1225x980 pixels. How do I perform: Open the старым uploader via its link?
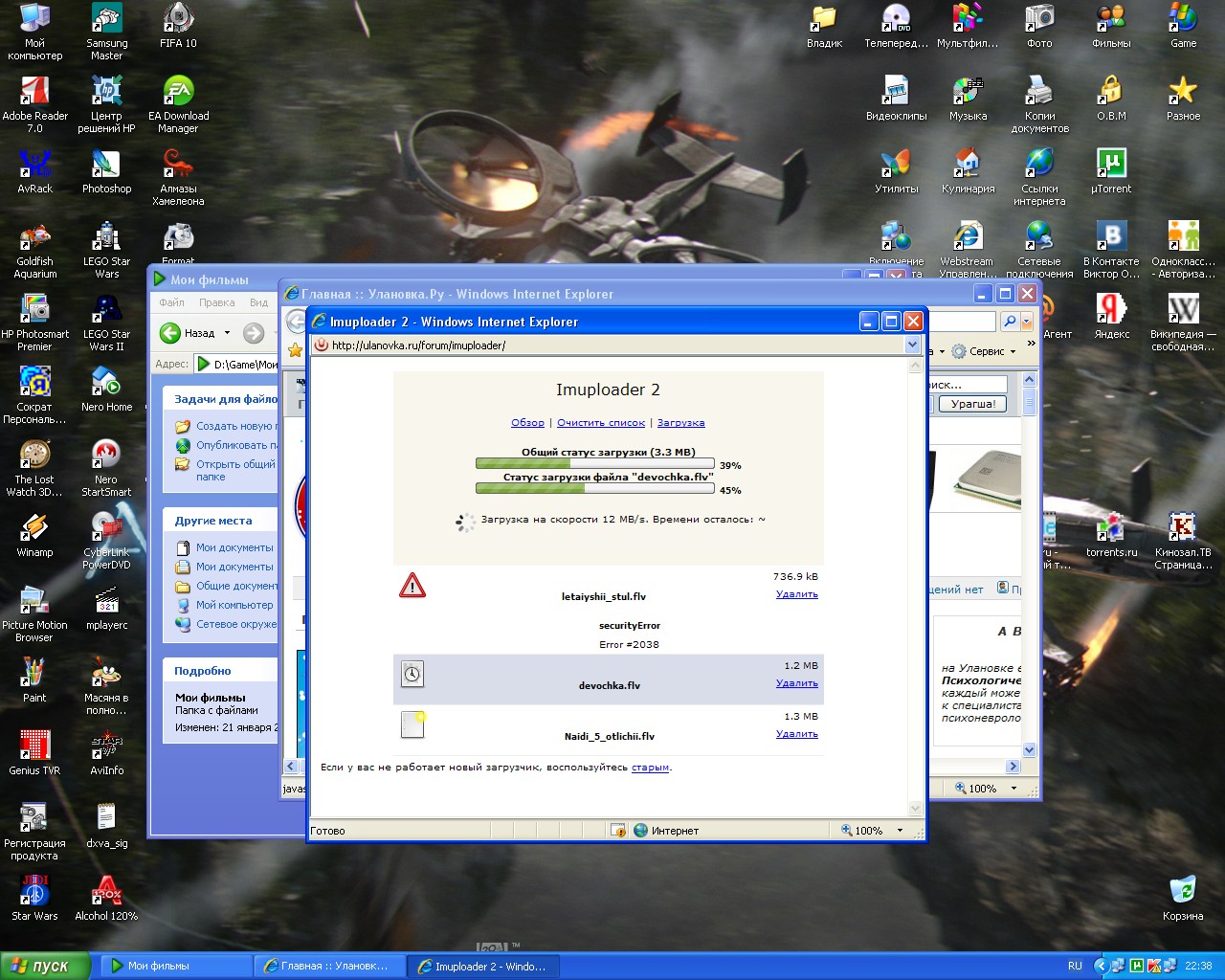(x=650, y=767)
